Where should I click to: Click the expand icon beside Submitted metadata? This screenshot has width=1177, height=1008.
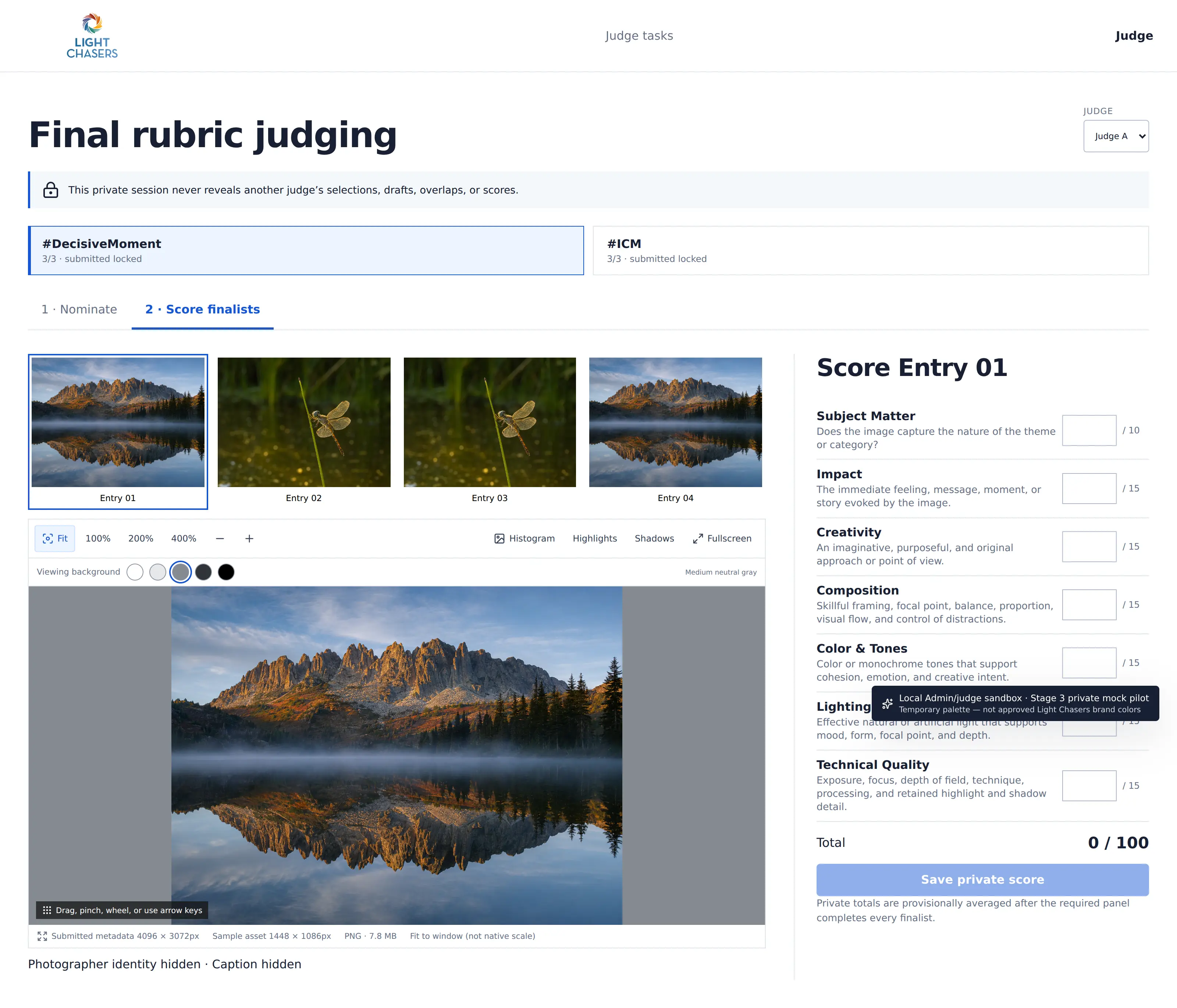42,936
